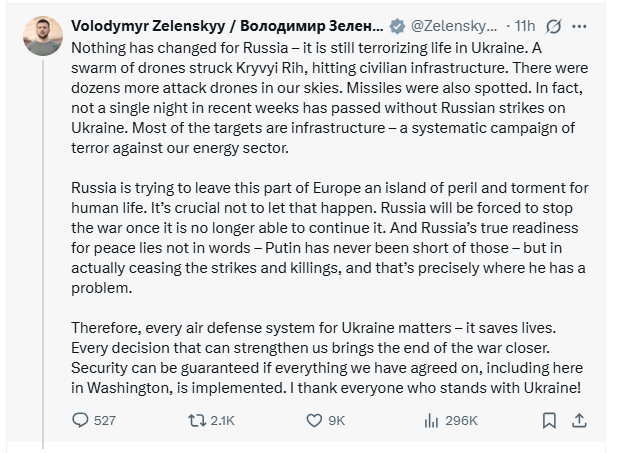Click the 296K views count
The height and width of the screenshot is (453, 619).
pos(461,421)
